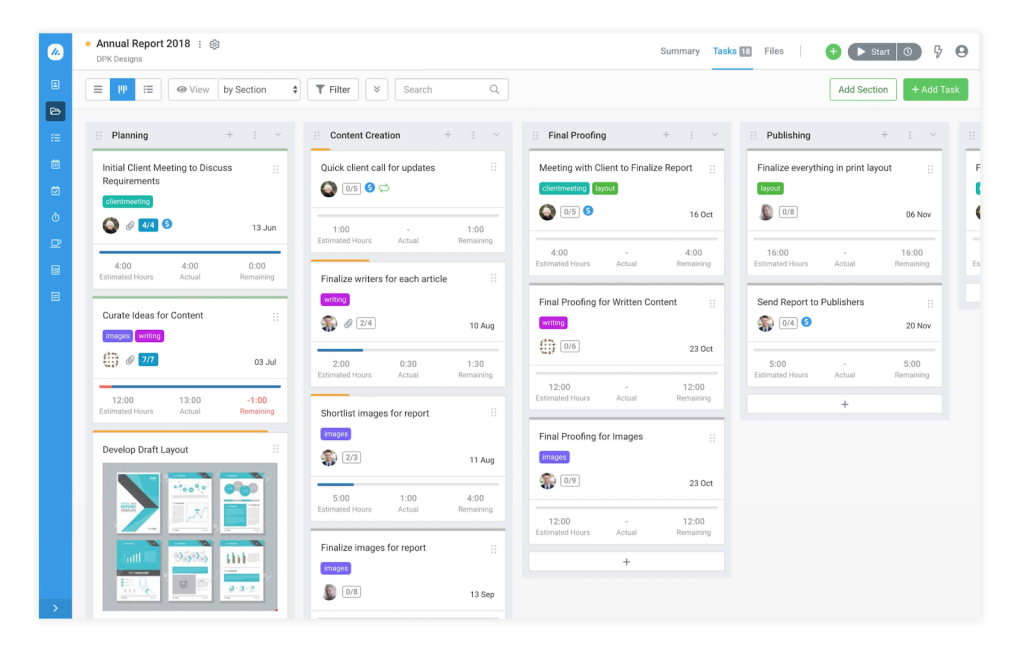Click the green Add Task button
This screenshot has height=655, width=1024.
point(935,90)
